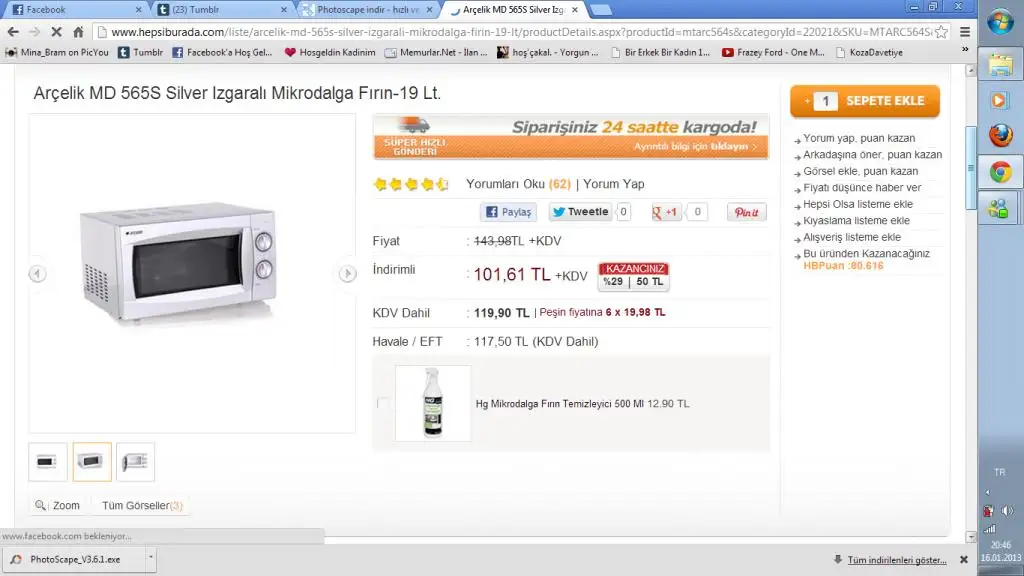Open the Facebook'a Hoş Gel... bookmark

[x=222, y=52]
